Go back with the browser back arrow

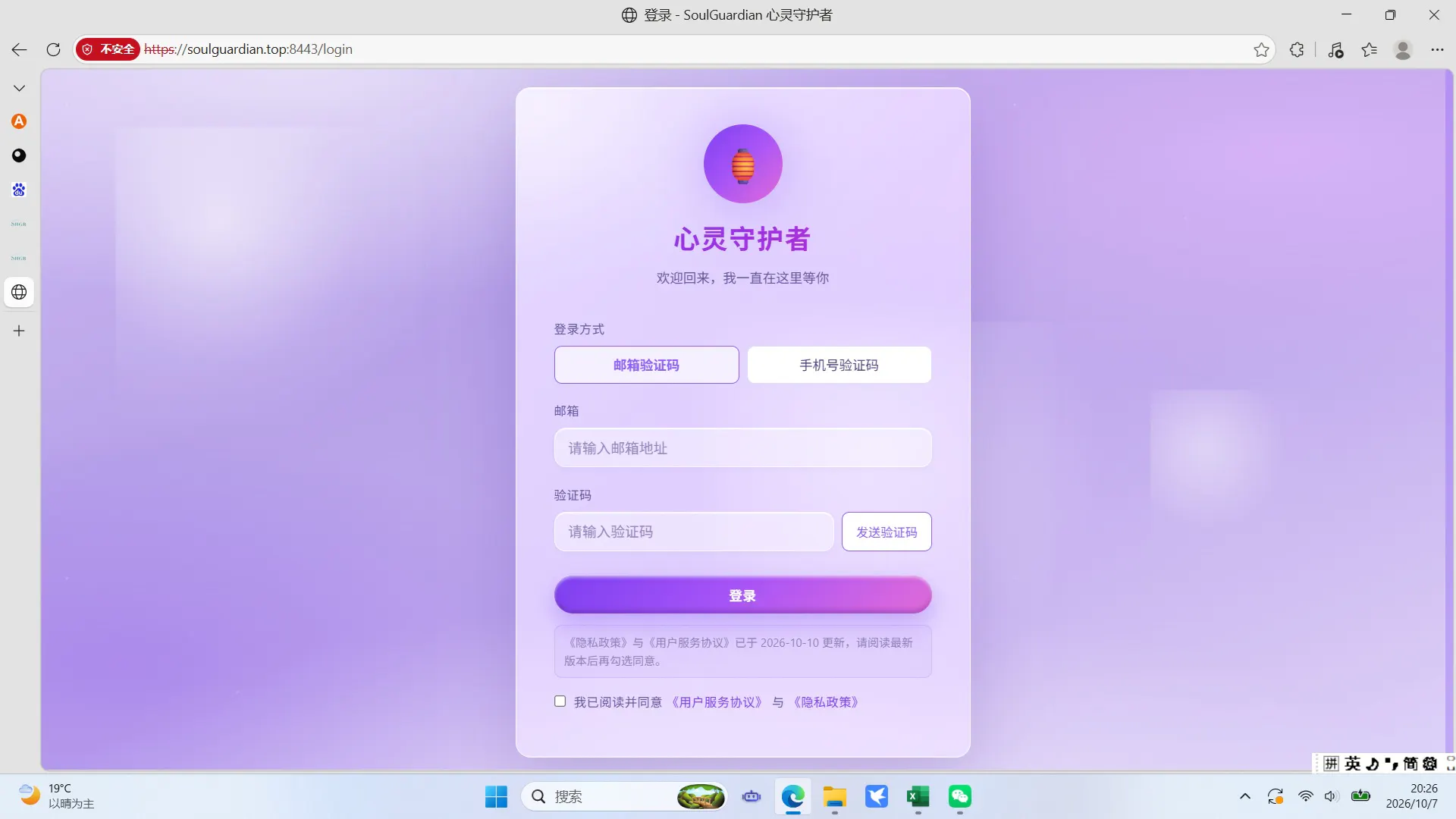(x=19, y=49)
